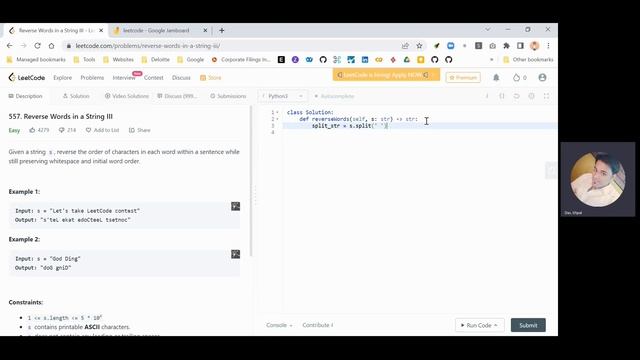Open the Chrome extensions puzzle icon
This screenshot has height=360, width=640.
[x=506, y=46]
